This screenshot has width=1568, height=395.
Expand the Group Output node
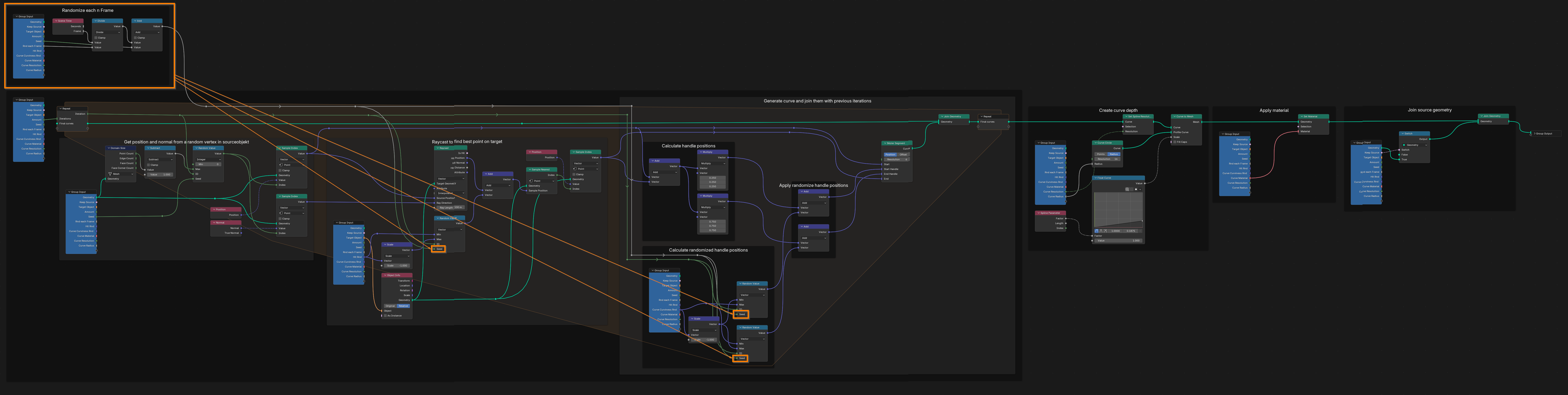(x=1535, y=134)
